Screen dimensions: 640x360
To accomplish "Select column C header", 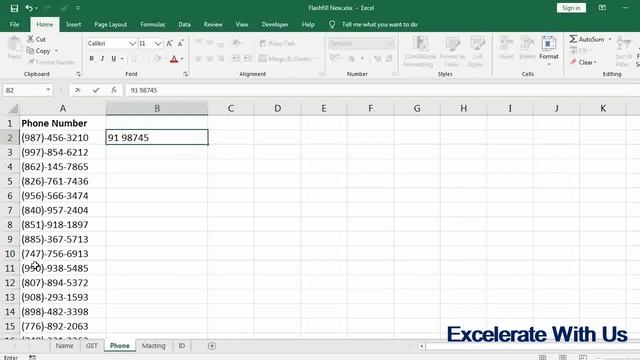I will [231, 109].
